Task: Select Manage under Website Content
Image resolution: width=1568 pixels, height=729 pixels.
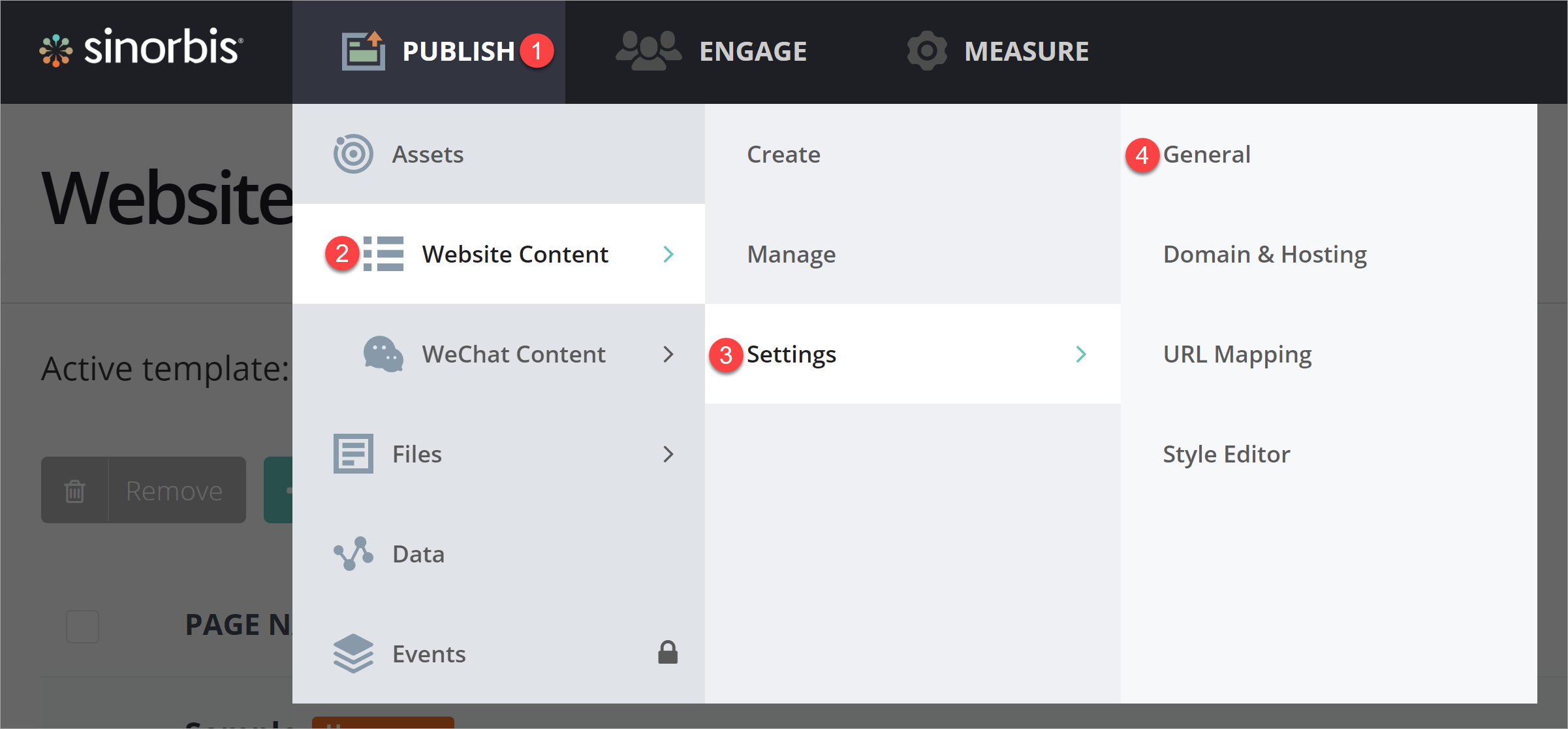Action: pyautogui.click(x=791, y=255)
